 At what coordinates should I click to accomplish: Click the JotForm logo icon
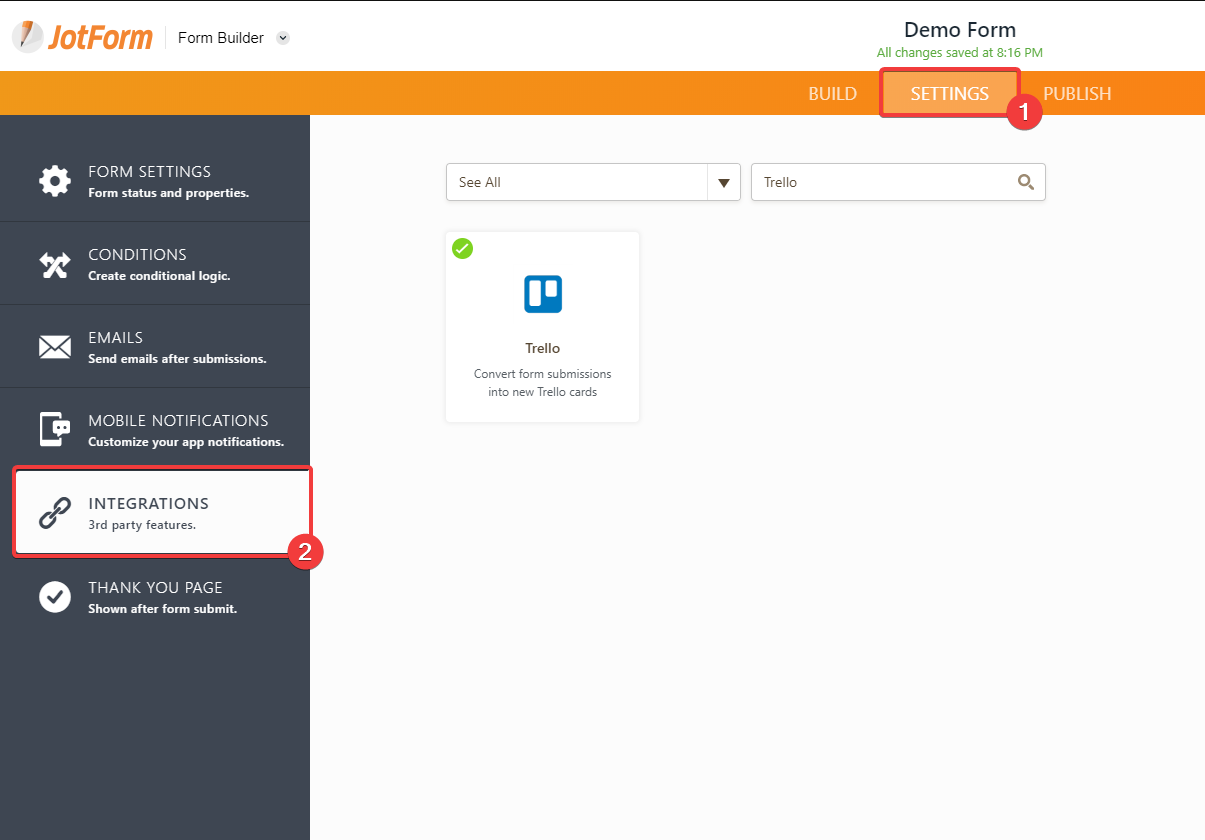pyautogui.click(x=28, y=37)
